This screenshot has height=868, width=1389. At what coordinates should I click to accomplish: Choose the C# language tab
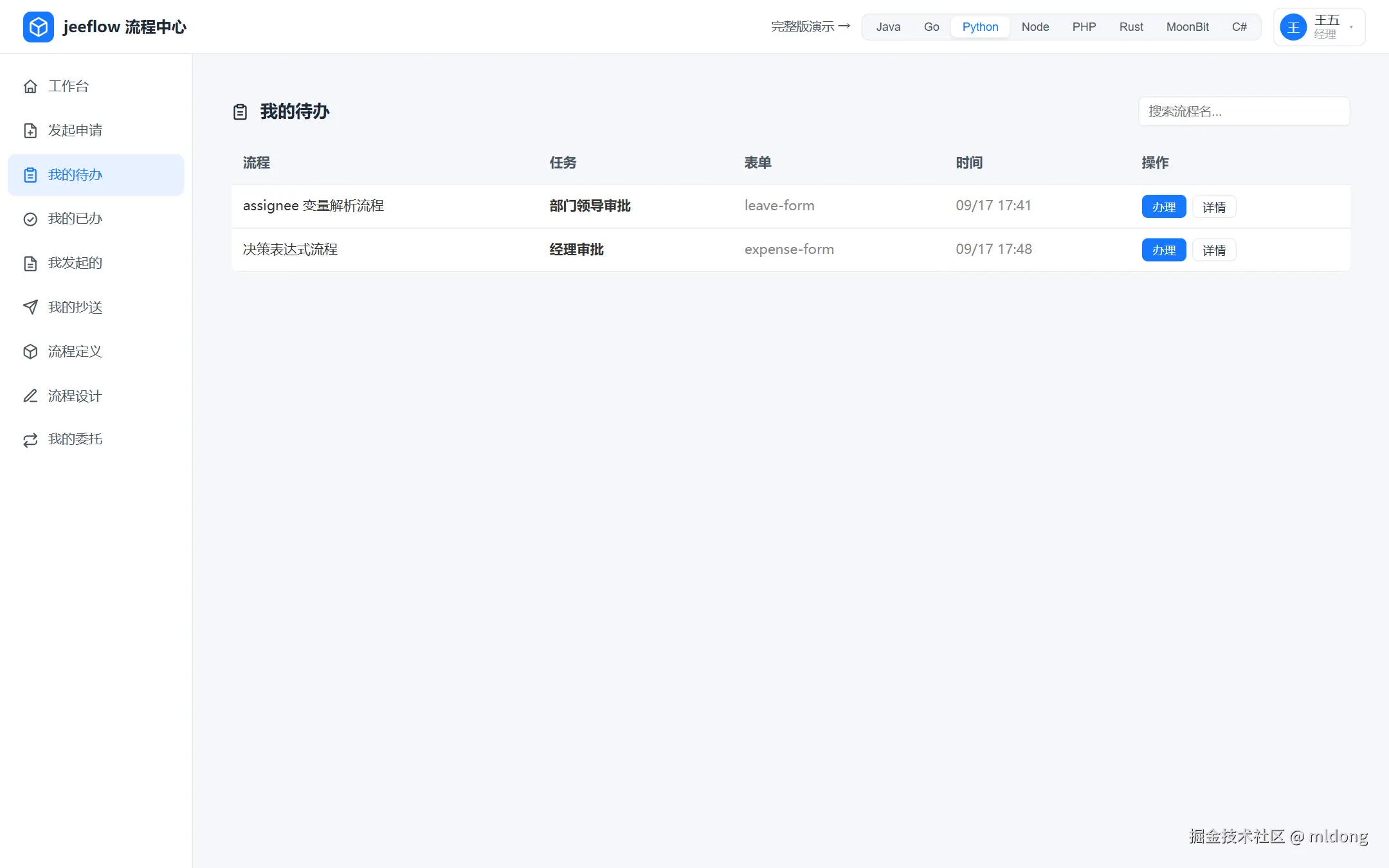(x=1239, y=27)
